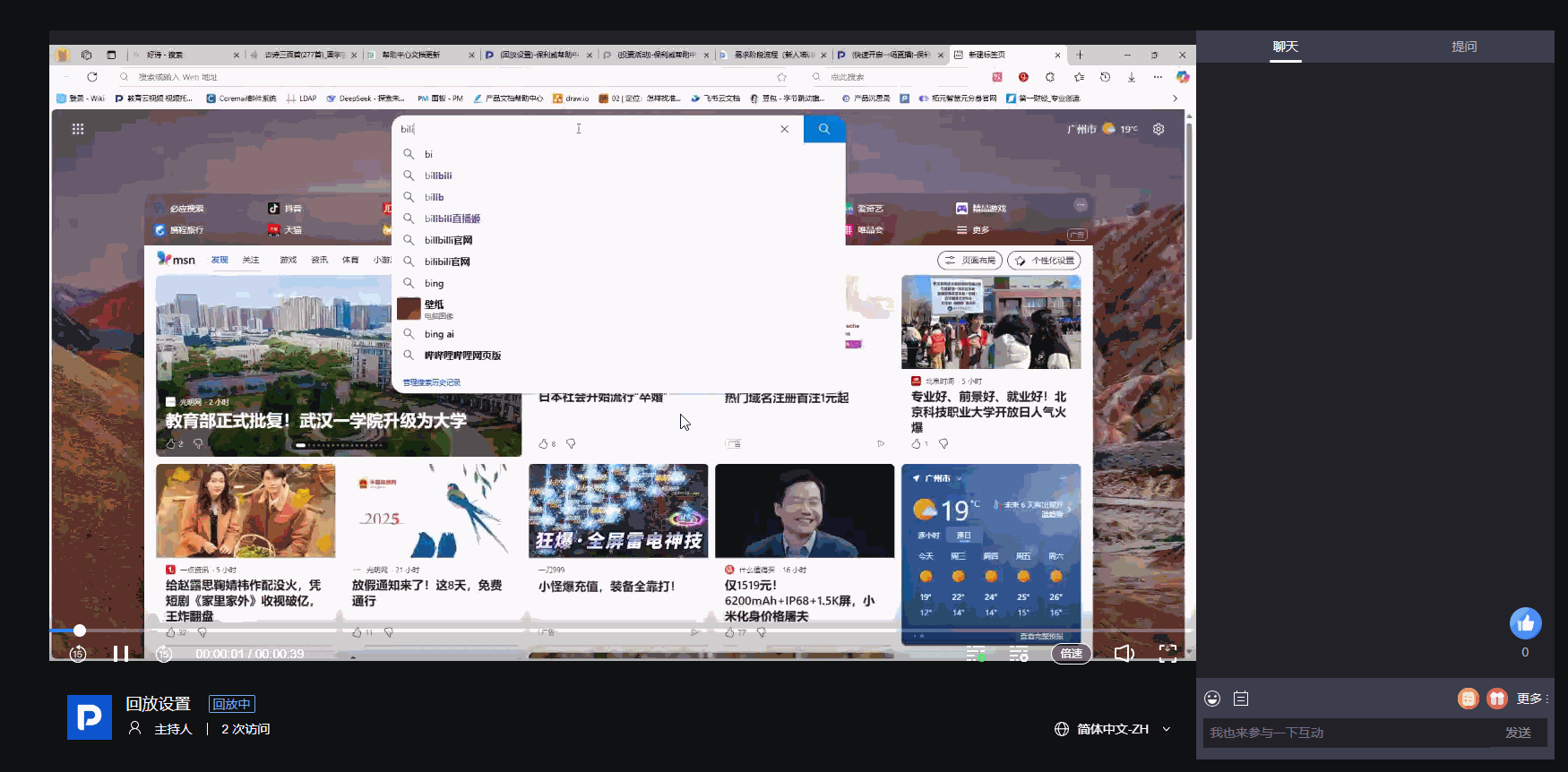
Task: Expand the 更多 more options
Action: (1532, 699)
